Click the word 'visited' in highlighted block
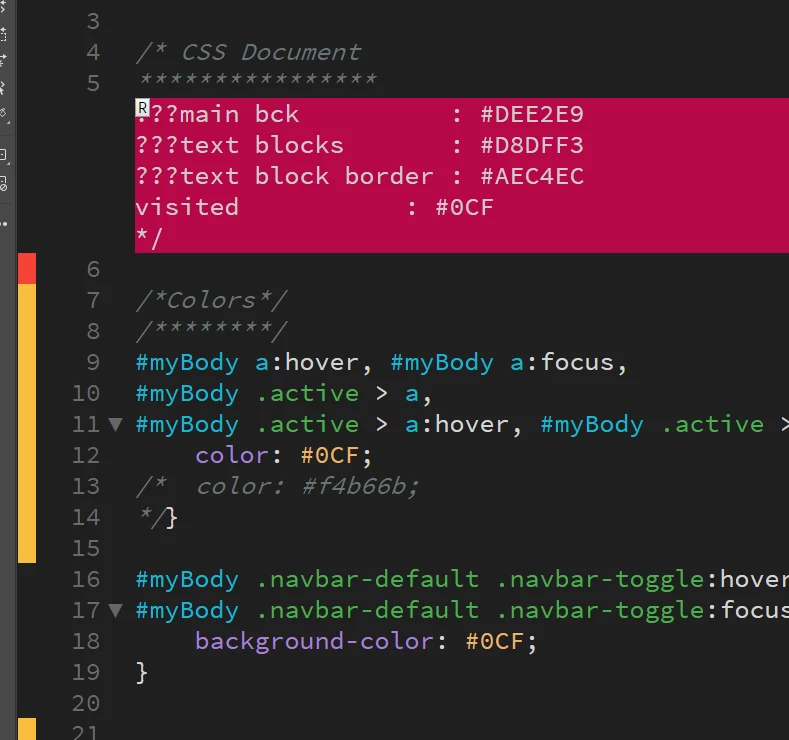This screenshot has height=740, width=789. coord(187,207)
